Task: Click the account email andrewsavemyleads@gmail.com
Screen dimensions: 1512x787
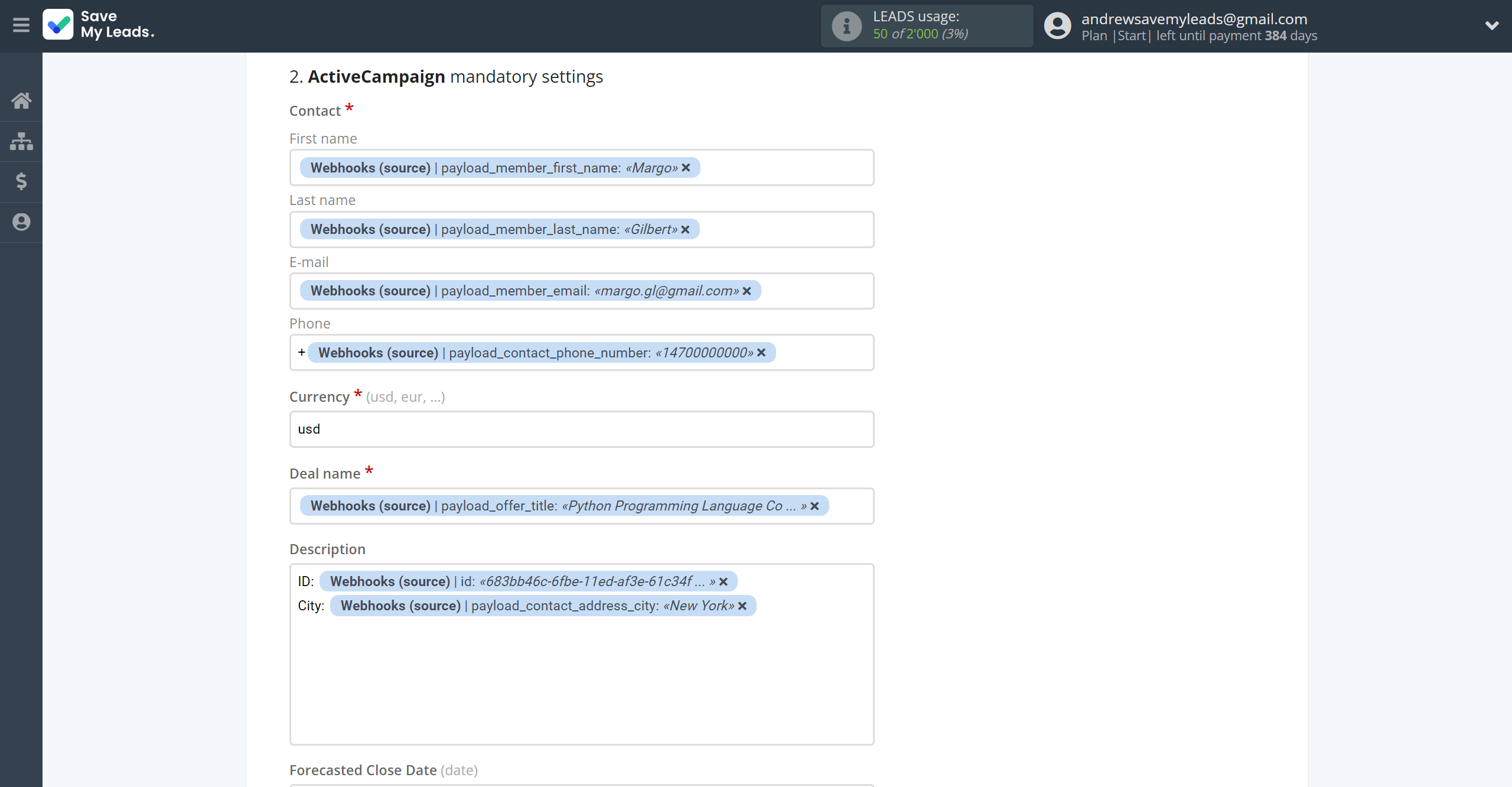Action: click(1194, 19)
